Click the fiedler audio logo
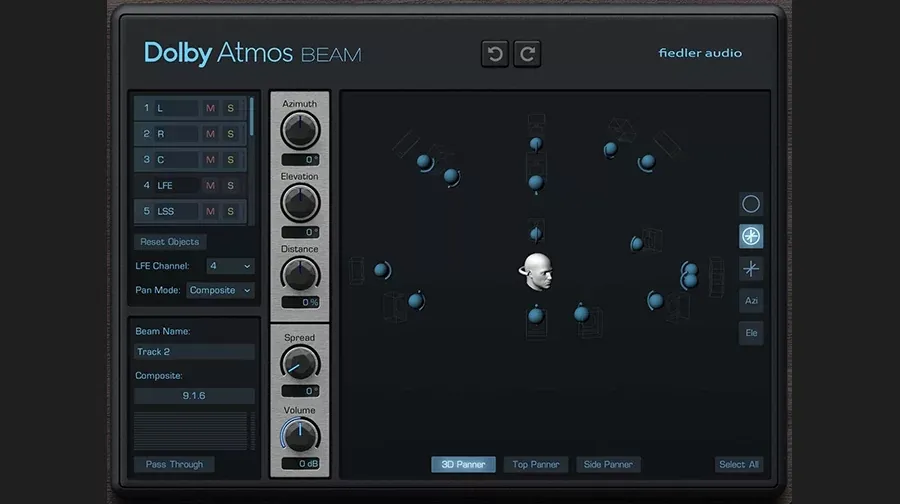The width and height of the screenshot is (900, 504). point(700,53)
